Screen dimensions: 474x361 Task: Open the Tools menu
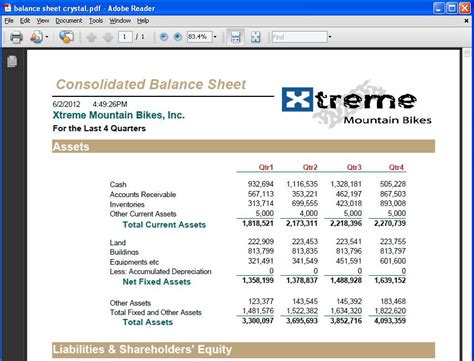coord(96,21)
